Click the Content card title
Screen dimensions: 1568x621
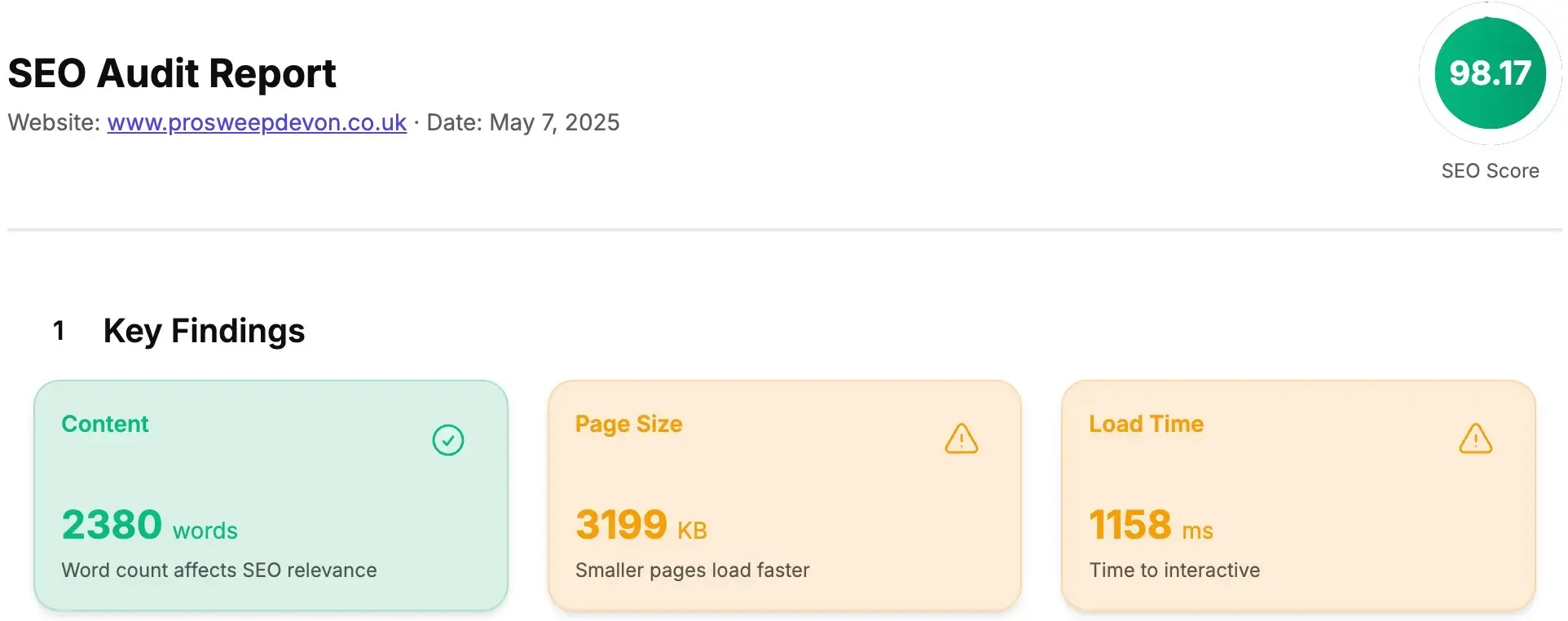105,424
